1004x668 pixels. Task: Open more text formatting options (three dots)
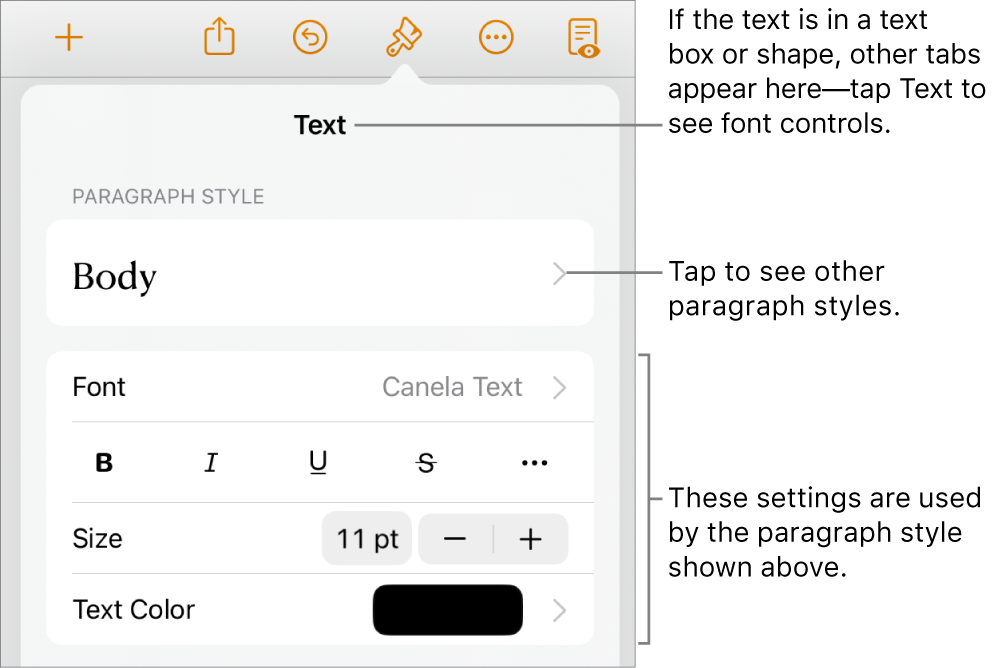[x=535, y=463]
